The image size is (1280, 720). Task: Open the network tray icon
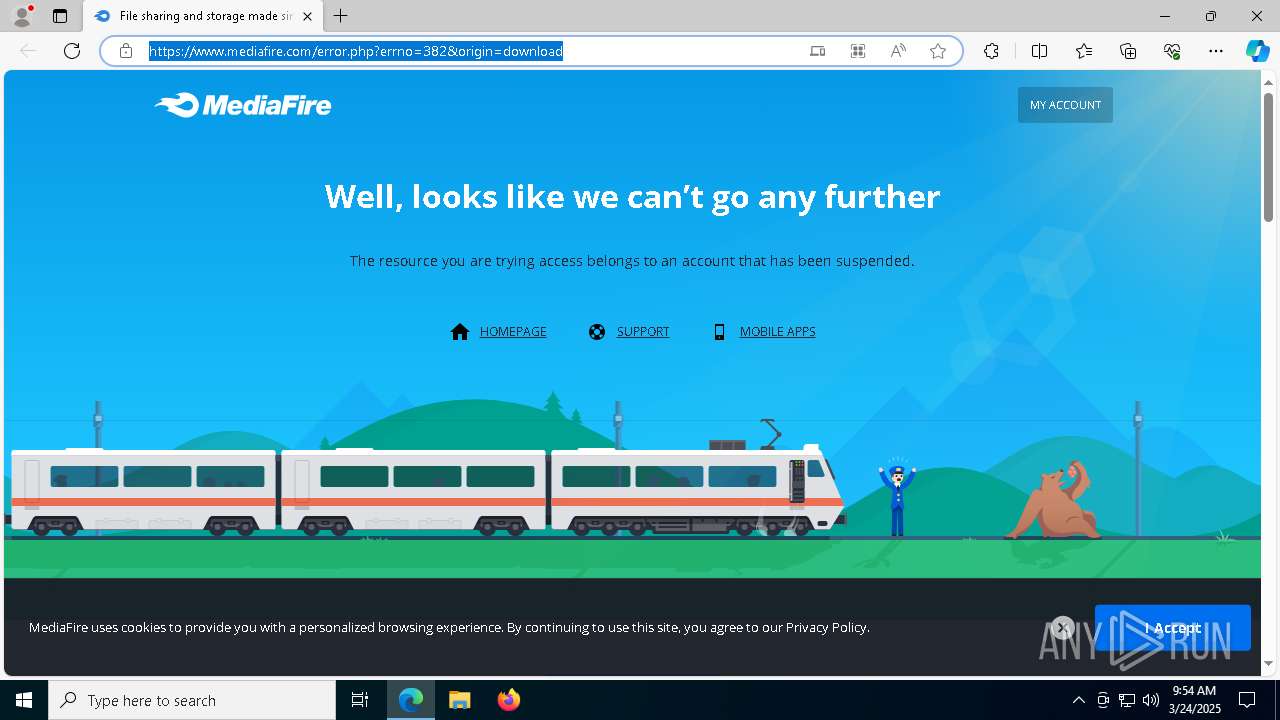click(1127, 700)
